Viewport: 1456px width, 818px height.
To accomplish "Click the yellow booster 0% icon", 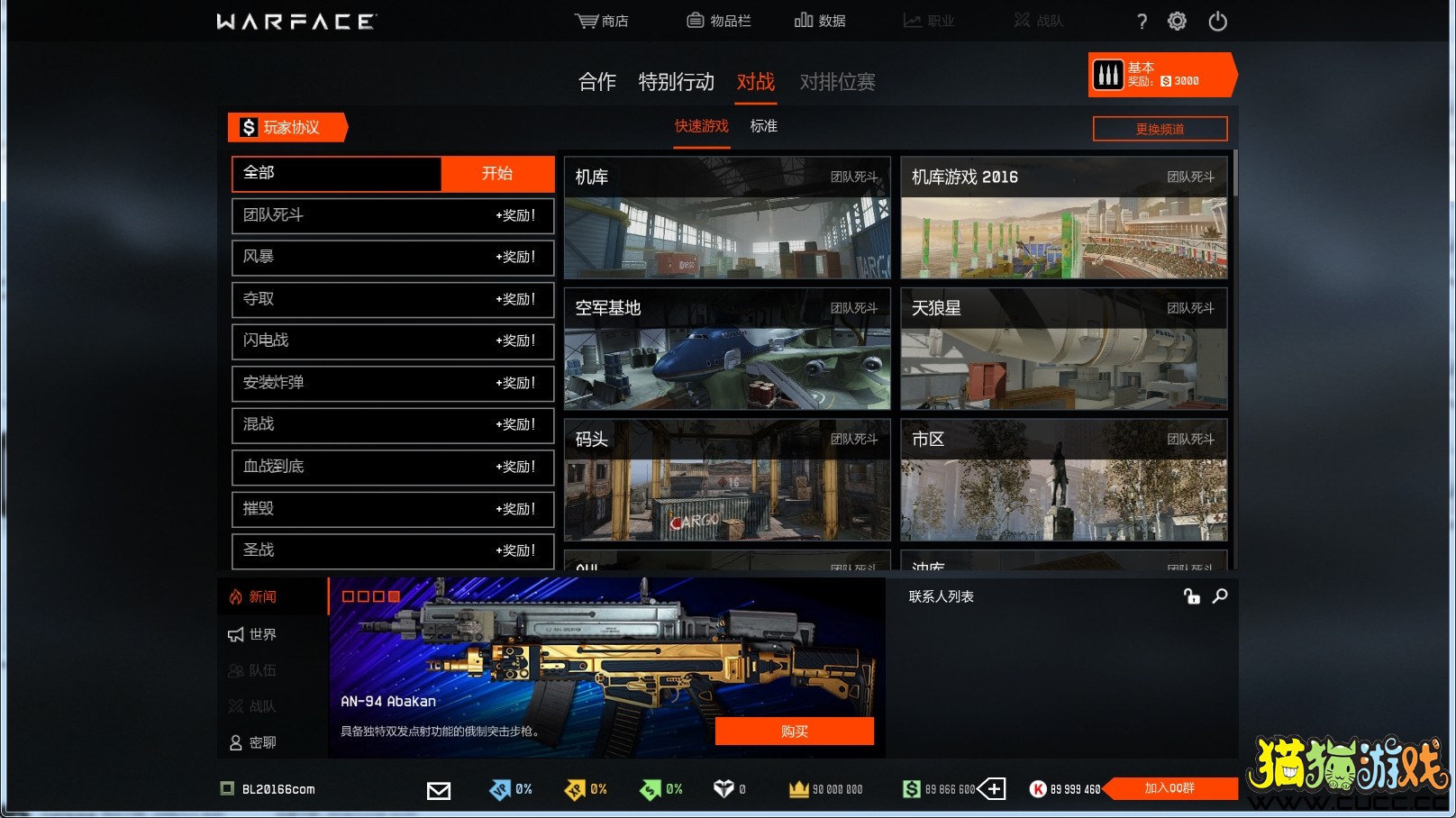I will point(575,789).
